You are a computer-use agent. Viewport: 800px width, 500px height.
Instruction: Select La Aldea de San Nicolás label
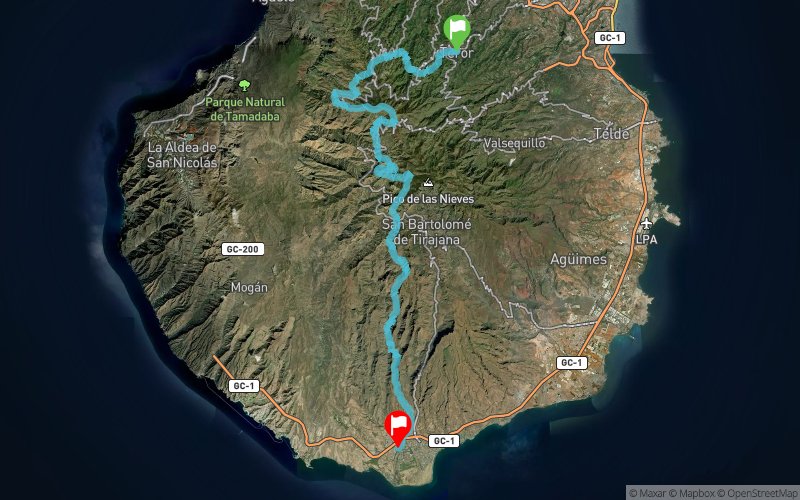[182, 155]
